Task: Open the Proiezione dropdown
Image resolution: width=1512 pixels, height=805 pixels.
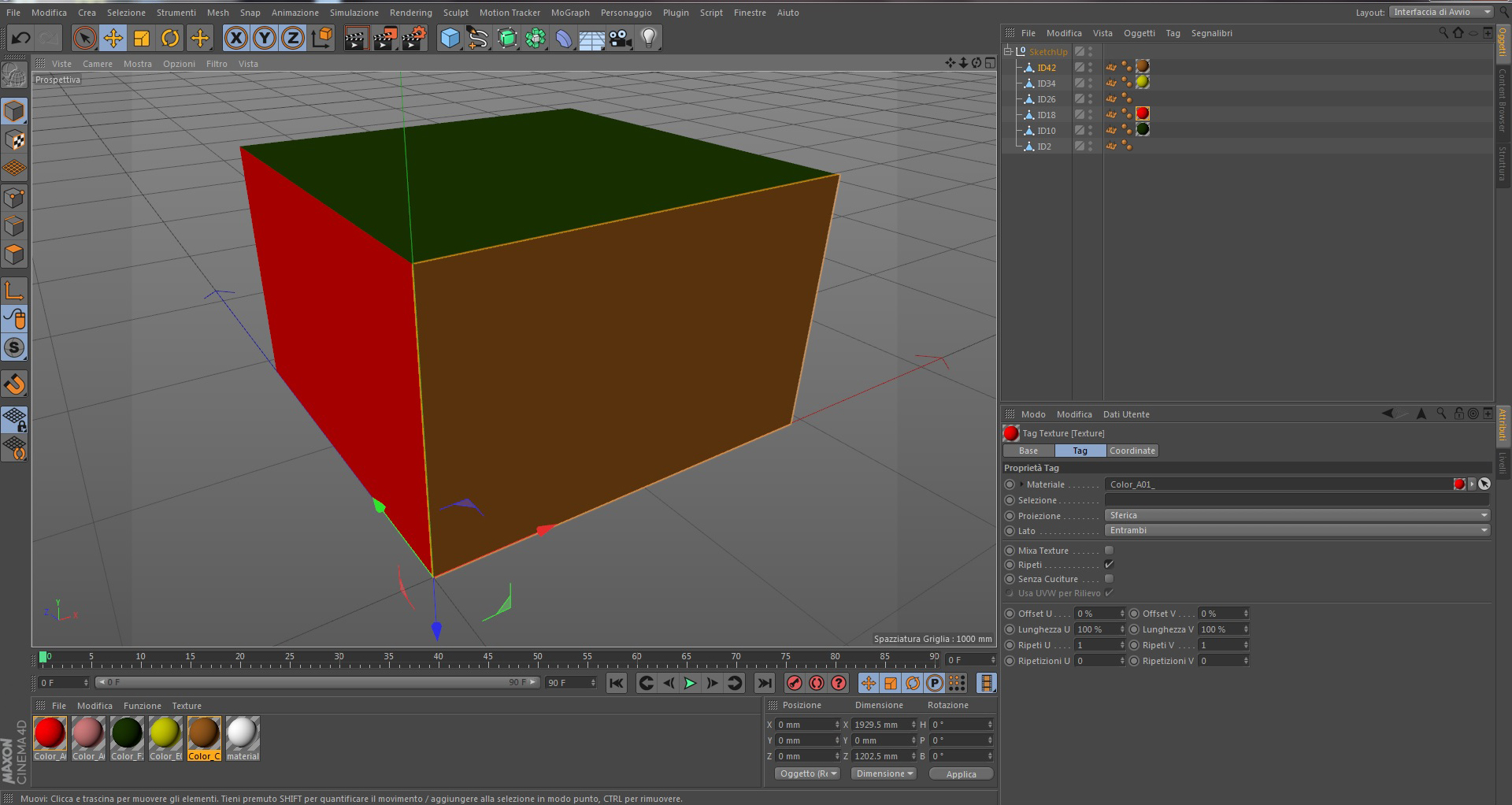Action: (x=1297, y=515)
